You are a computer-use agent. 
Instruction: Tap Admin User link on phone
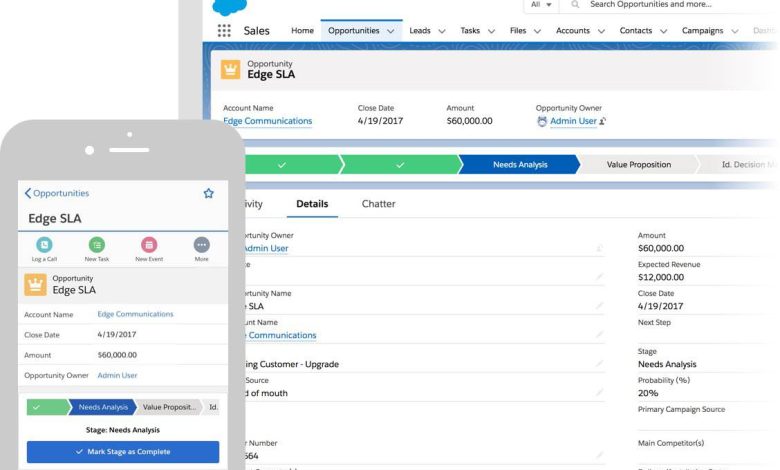coord(117,376)
